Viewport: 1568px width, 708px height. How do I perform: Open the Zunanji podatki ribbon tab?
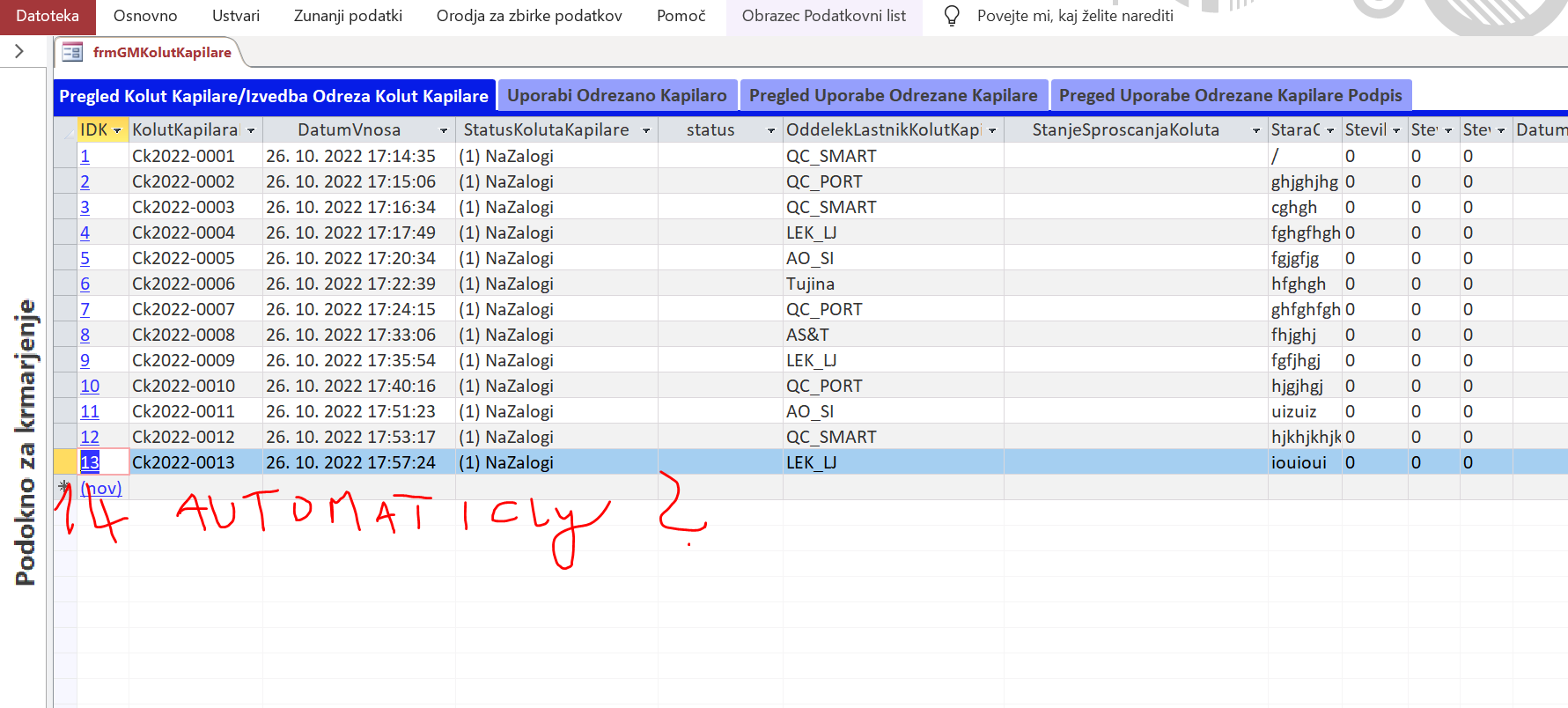[x=348, y=16]
